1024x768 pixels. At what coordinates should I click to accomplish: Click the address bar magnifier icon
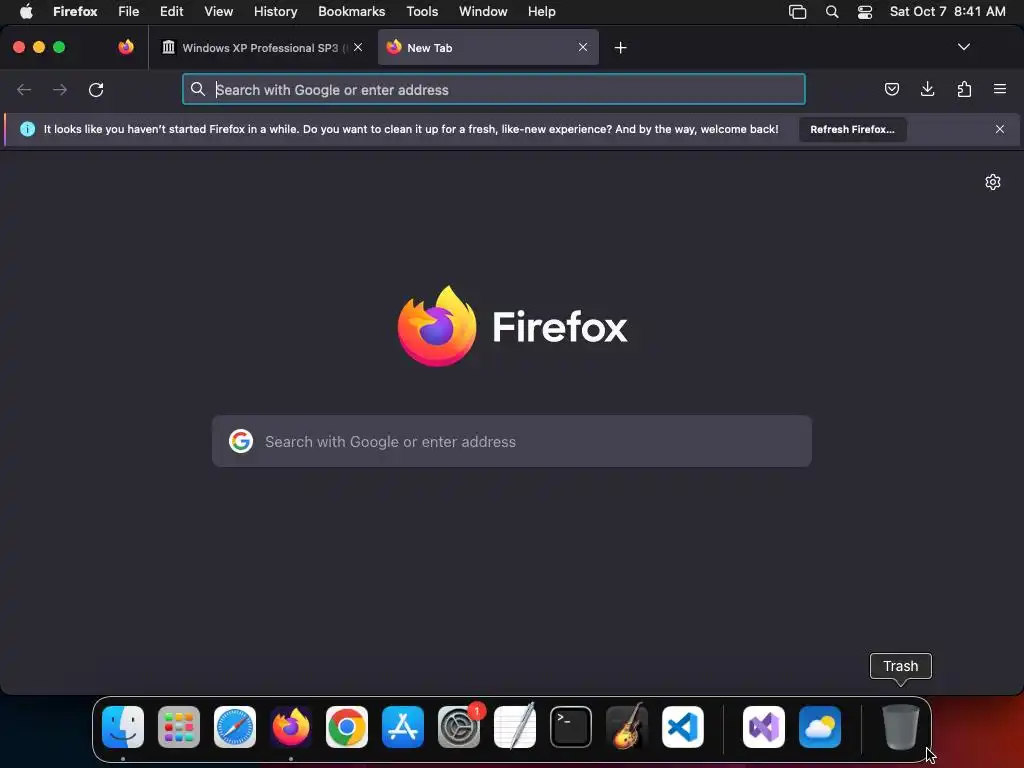(x=198, y=89)
